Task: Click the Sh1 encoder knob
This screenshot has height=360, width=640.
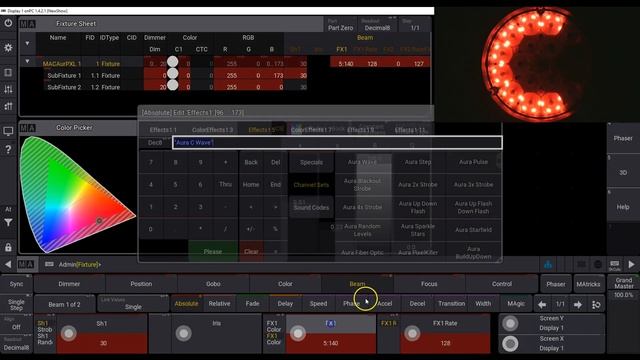Action: pyautogui.click(x=69, y=333)
